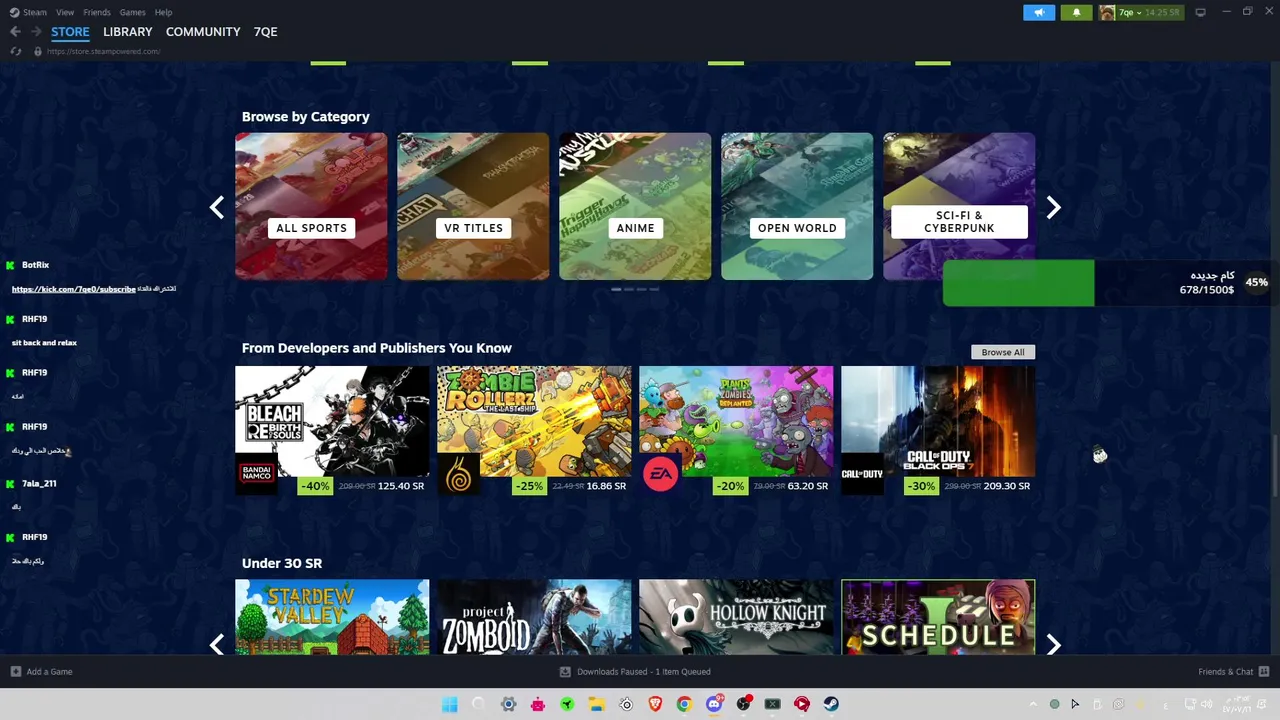Screen dimensions: 1280x720
Task: Open Stardew Valley game
Action: 332,617
